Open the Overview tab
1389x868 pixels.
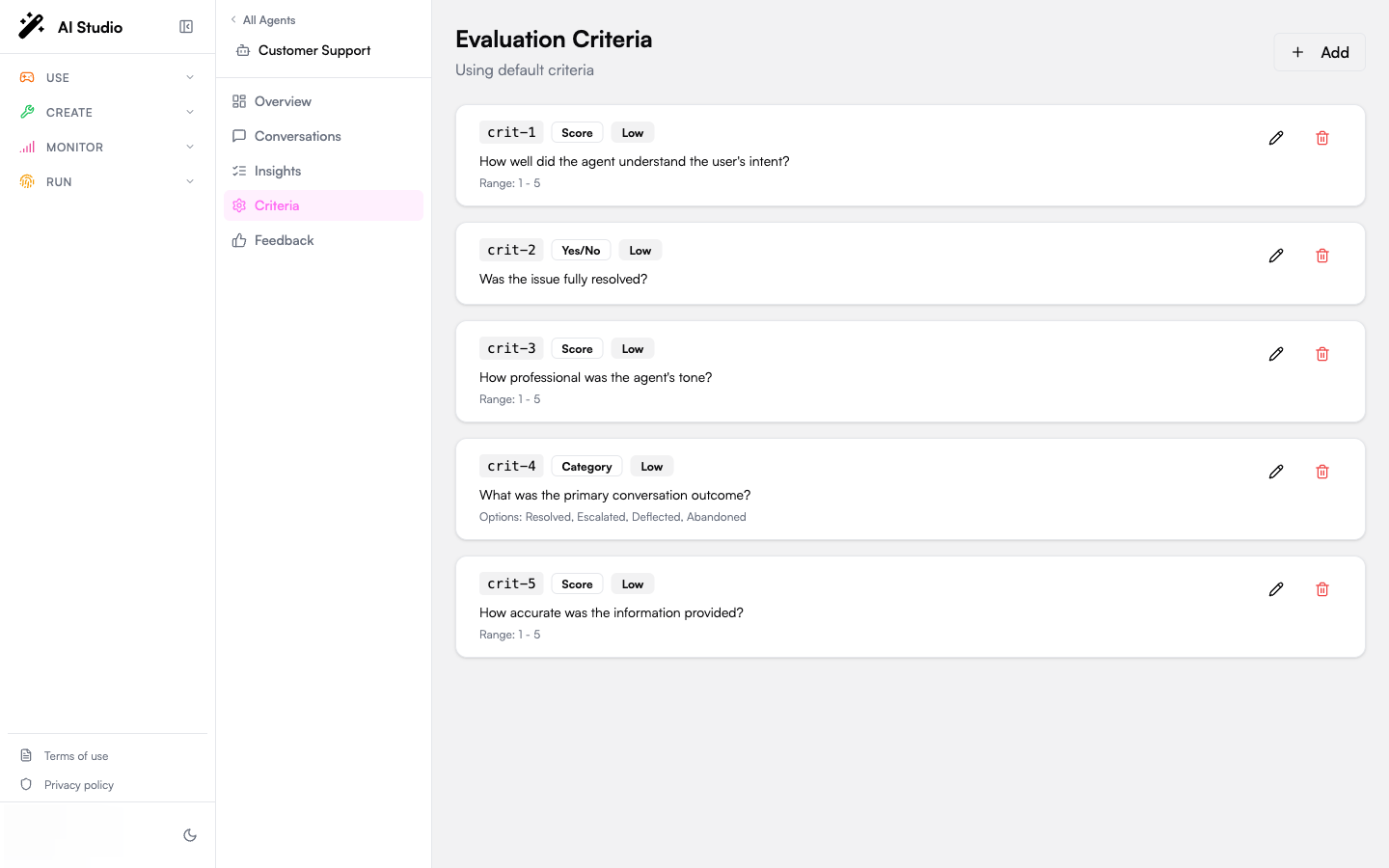click(x=323, y=101)
